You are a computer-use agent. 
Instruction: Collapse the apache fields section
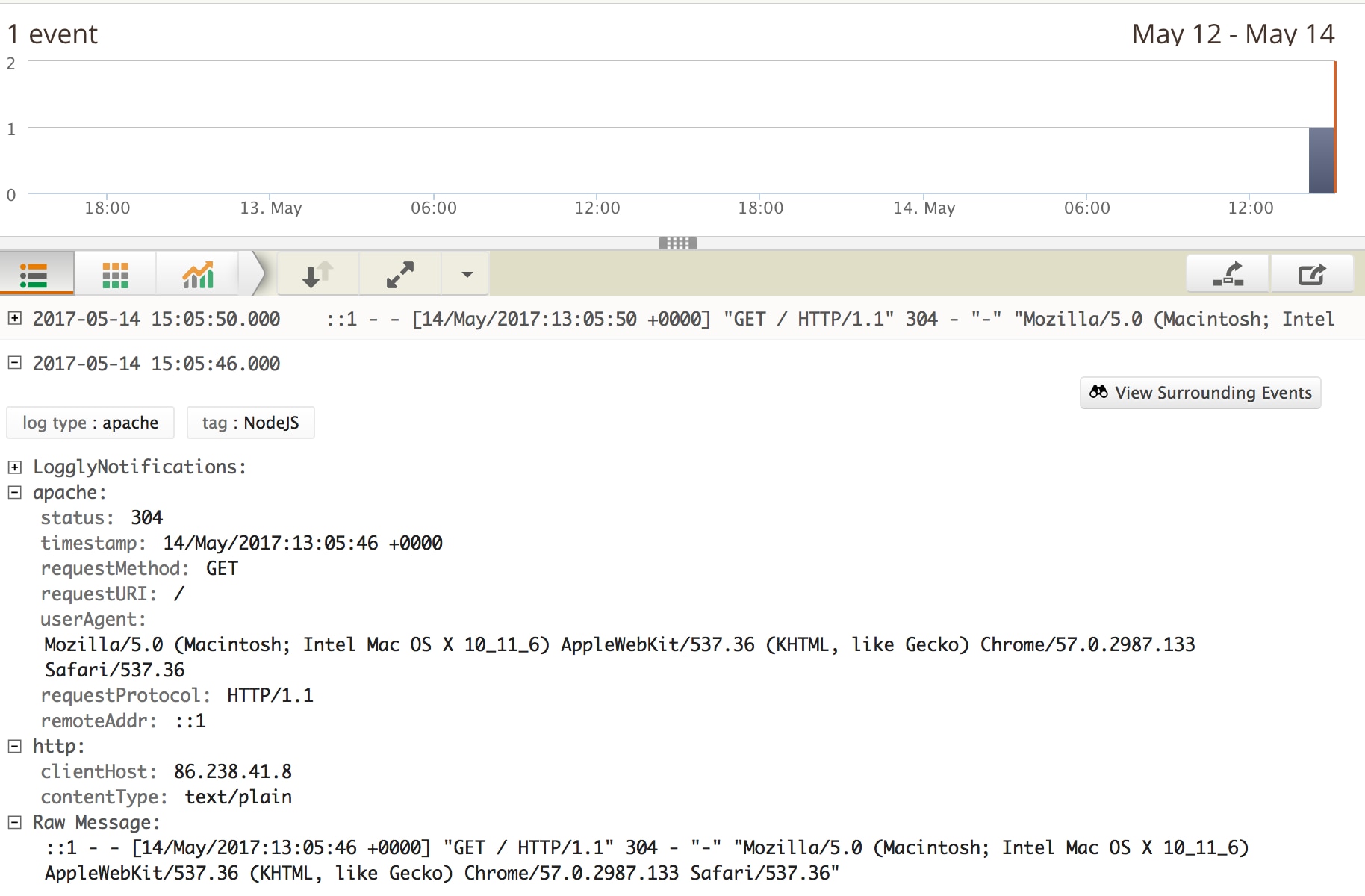[14, 493]
